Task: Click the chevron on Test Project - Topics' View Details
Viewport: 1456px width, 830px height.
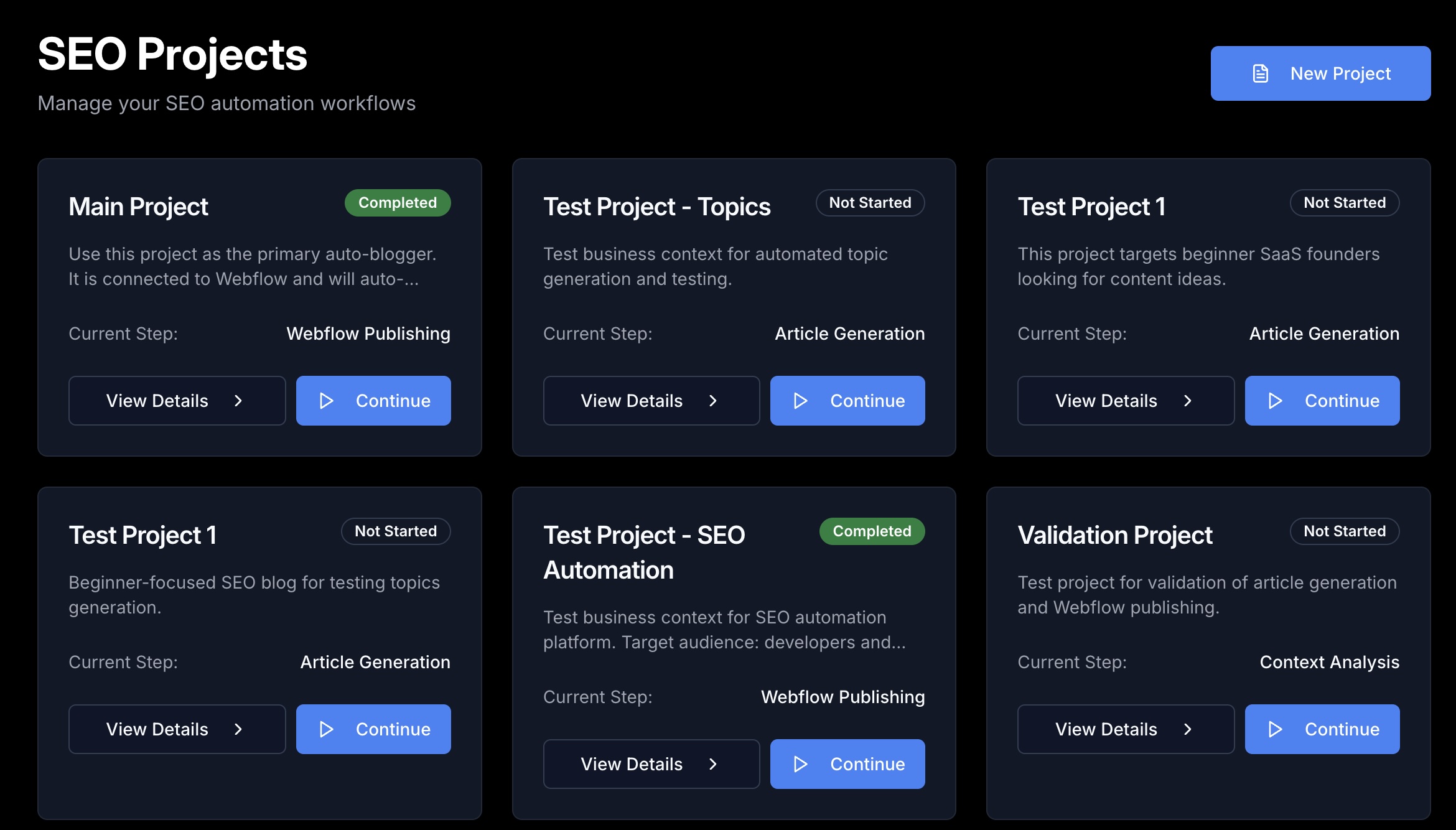Action: pos(713,401)
